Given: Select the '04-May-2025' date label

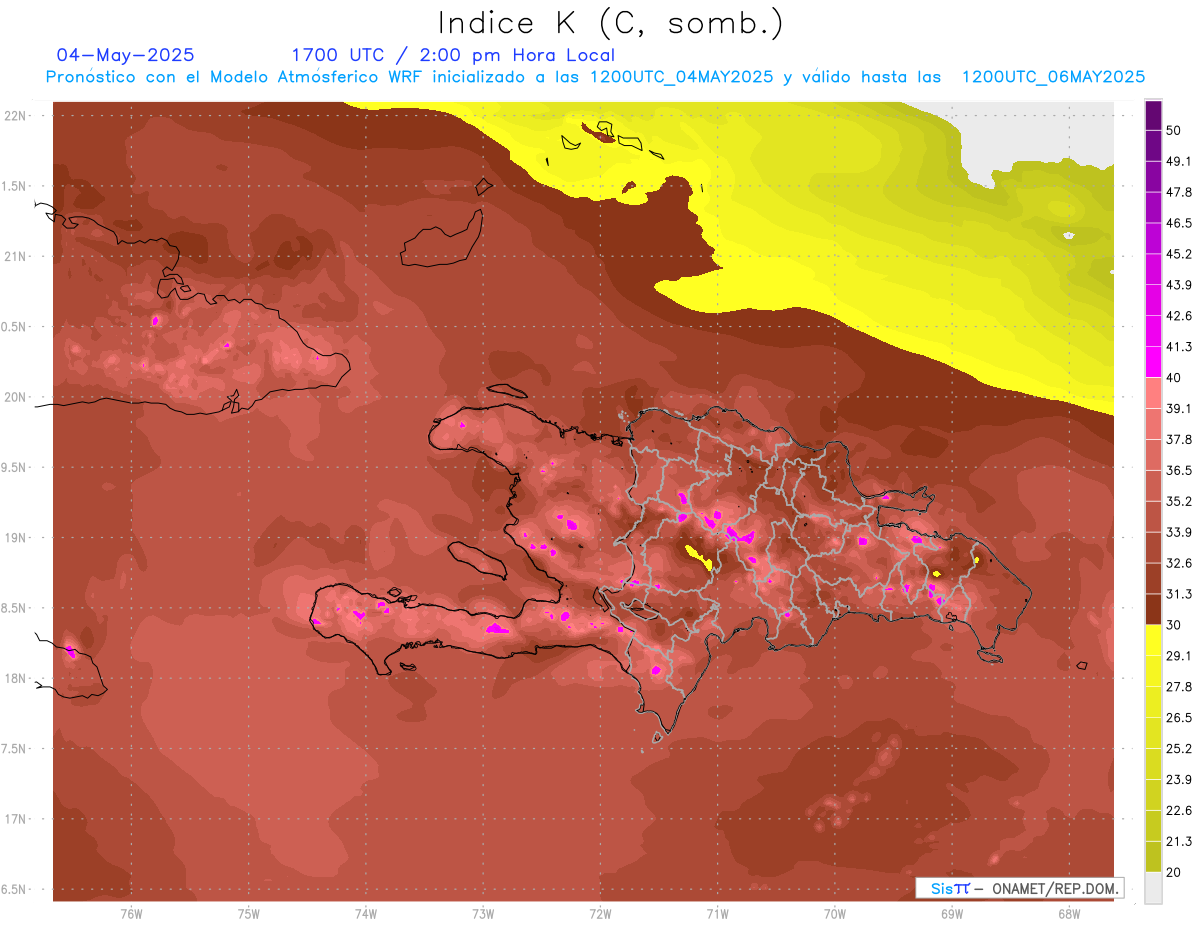Looking at the screenshot, I should pyautogui.click(x=125, y=55).
